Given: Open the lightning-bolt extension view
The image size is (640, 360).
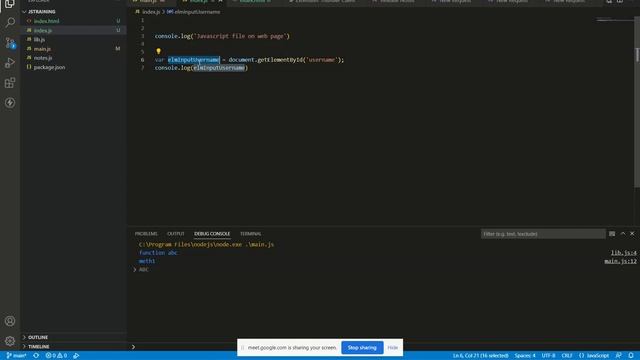Looking at the screenshot, I should click(x=10, y=103).
